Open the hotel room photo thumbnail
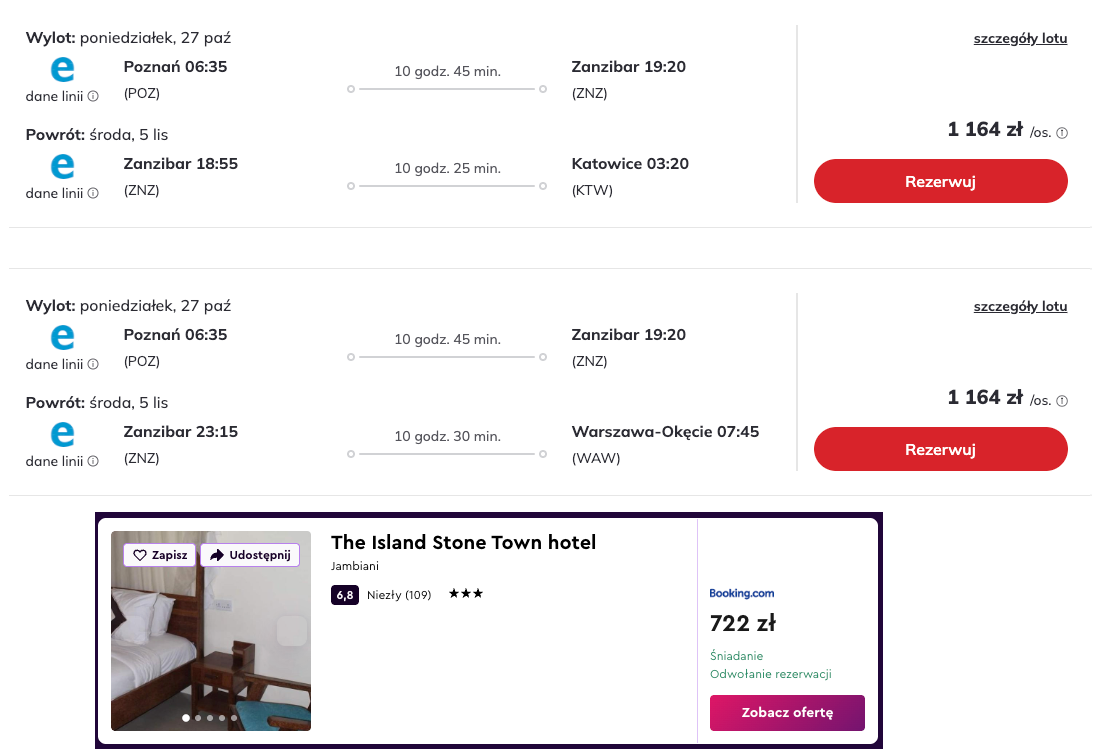 click(x=211, y=640)
